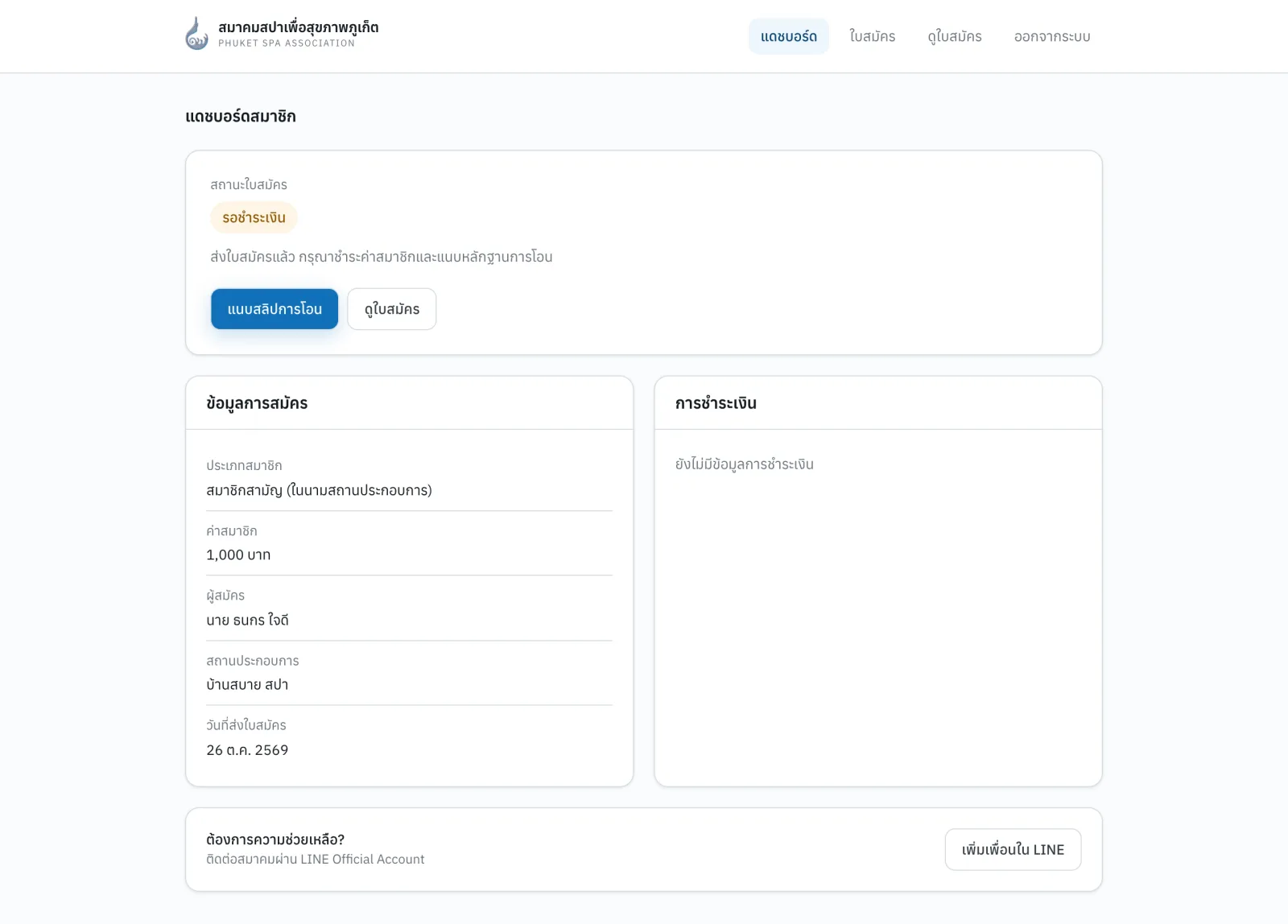Click the establishment name บ้านสบาย สปา

[247, 684]
